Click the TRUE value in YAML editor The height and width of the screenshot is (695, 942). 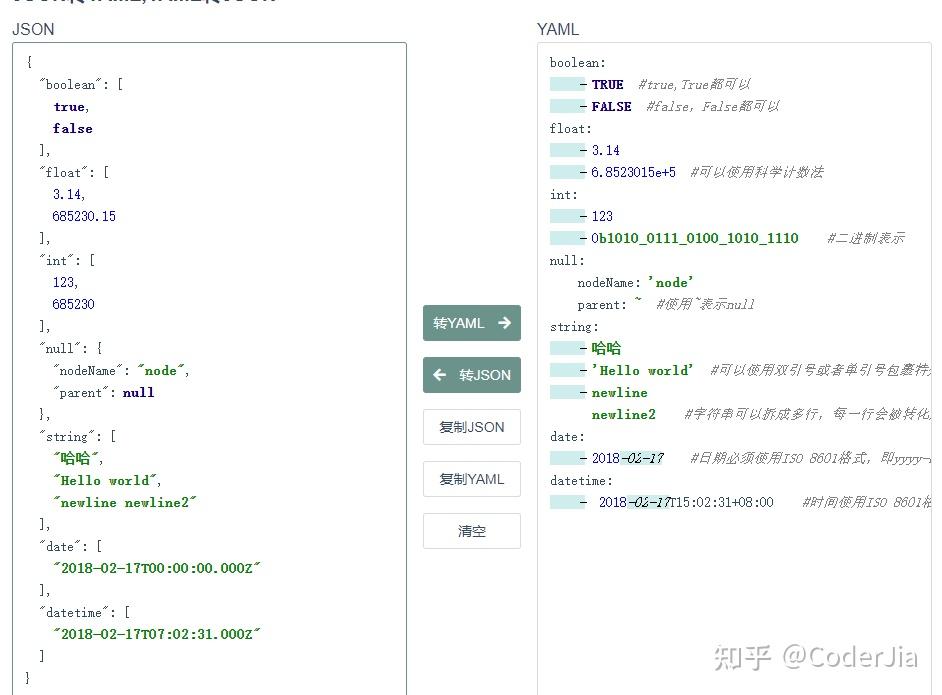607,85
